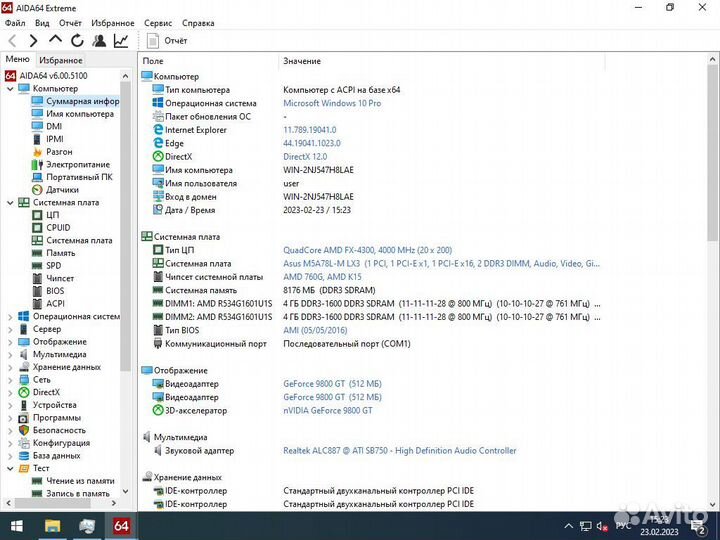The image size is (720, 540).
Task: Open the Сервис menu
Action: [x=158, y=23]
